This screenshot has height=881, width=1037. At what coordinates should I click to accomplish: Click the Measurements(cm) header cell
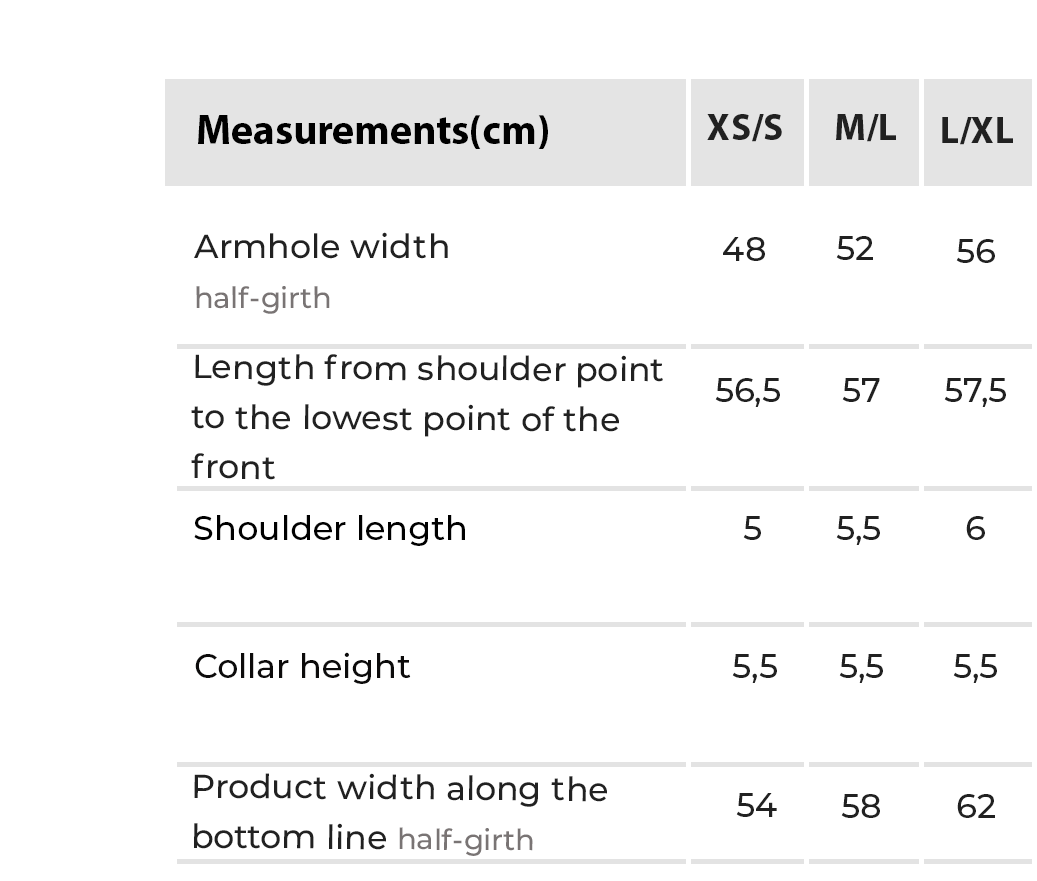[x=372, y=131]
